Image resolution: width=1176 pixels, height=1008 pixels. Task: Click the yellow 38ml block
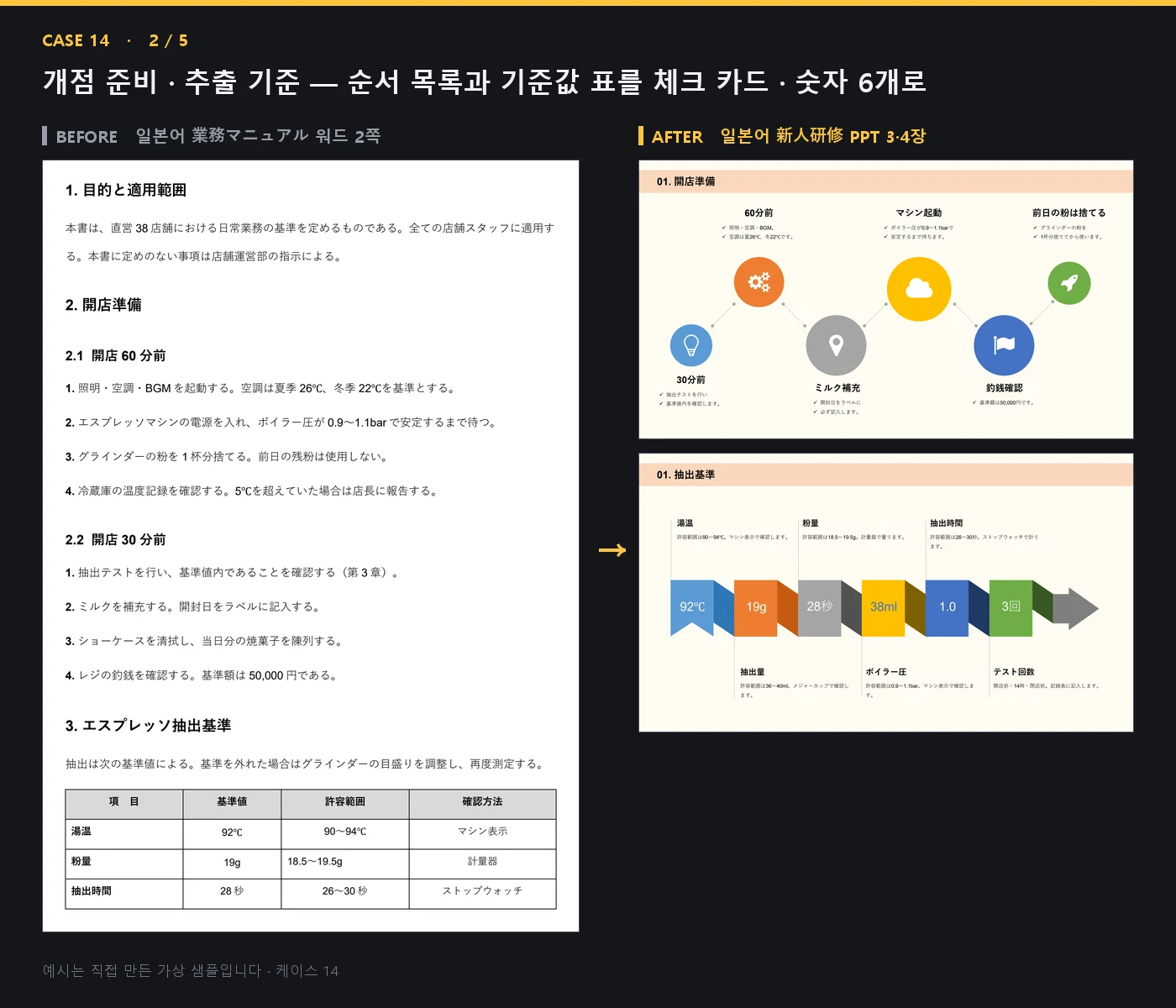884,607
